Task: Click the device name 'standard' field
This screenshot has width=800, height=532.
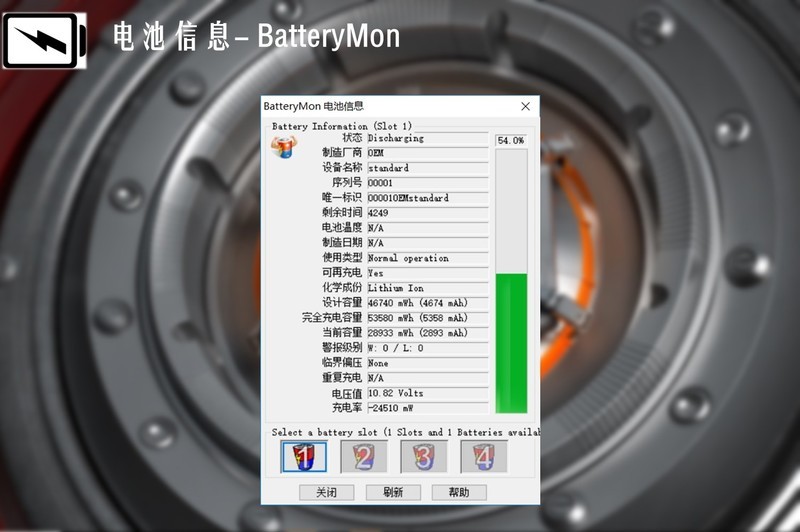Action: [428, 168]
